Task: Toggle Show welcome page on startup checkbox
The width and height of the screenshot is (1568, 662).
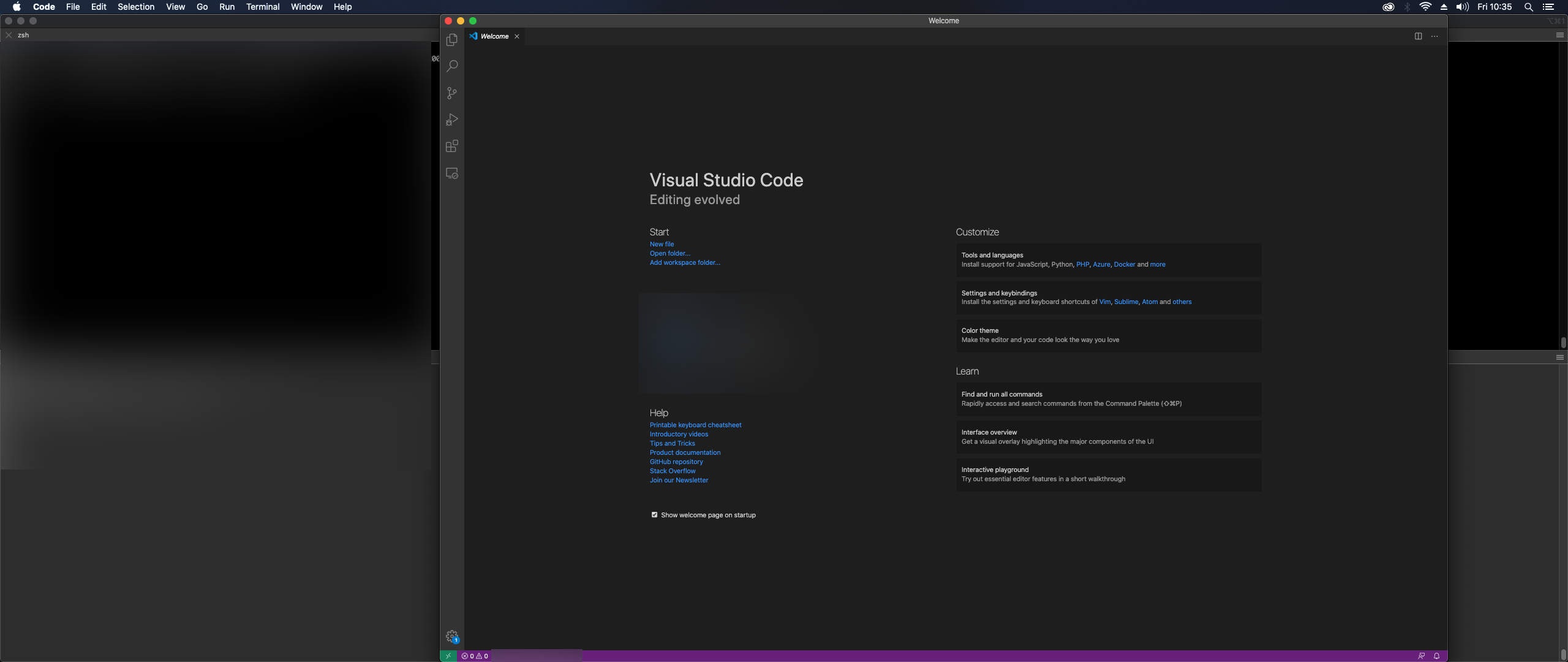Action: click(x=654, y=515)
